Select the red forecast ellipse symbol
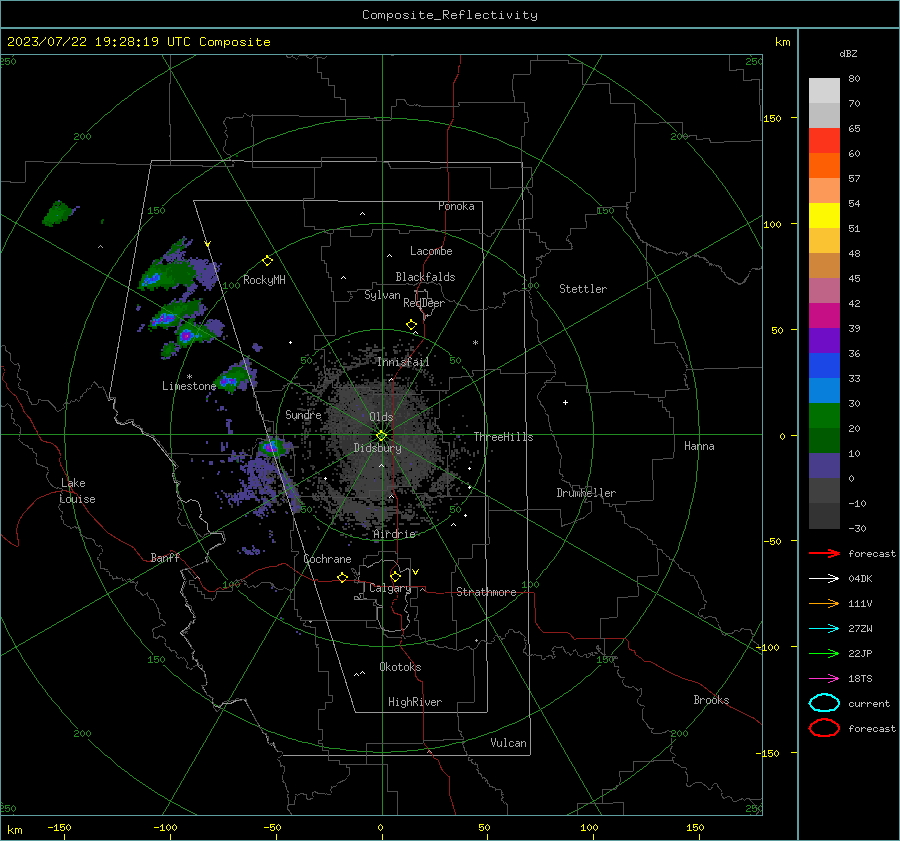900x841 pixels. [824, 728]
